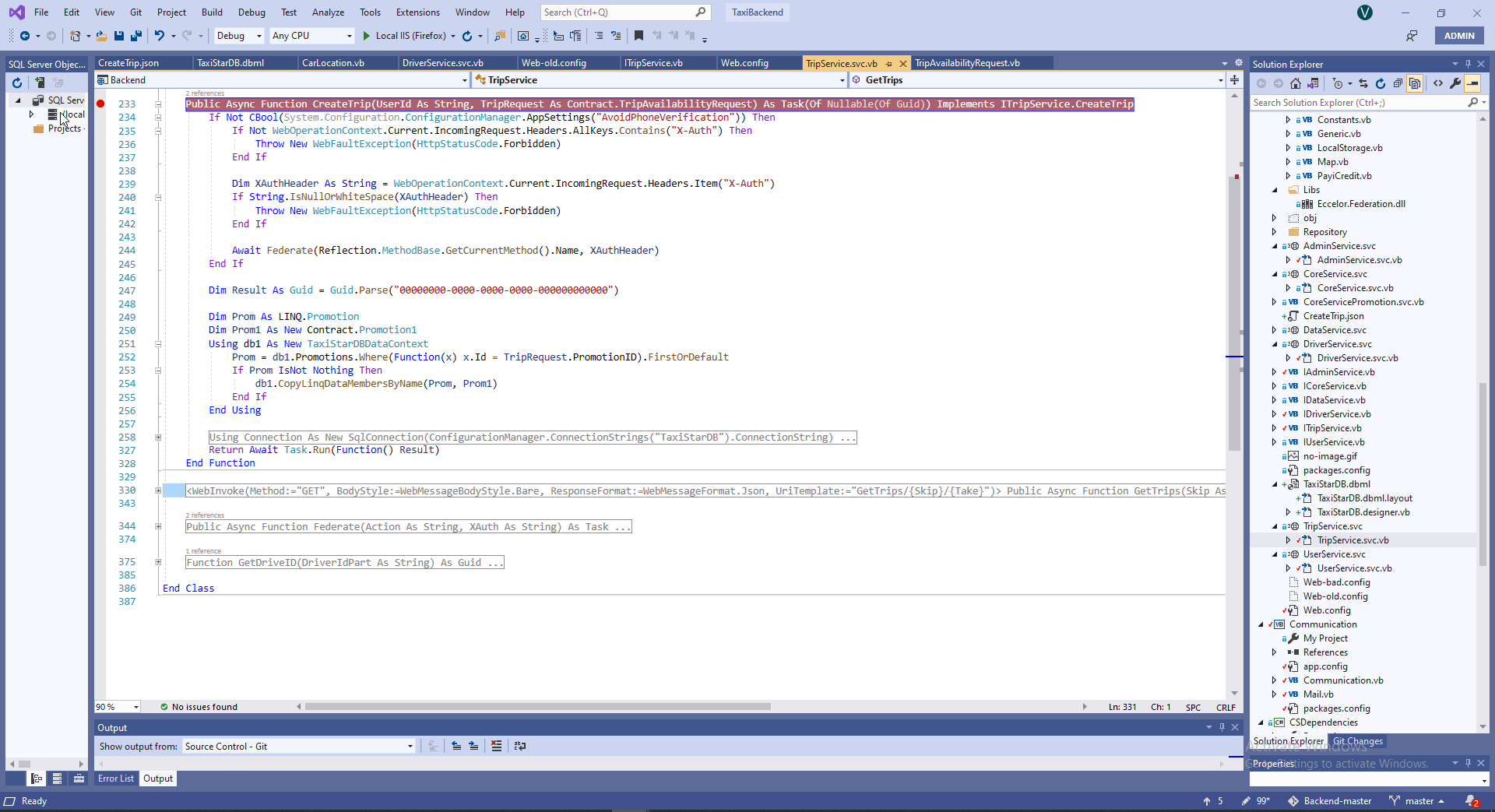Toggle word wrap in Output window
This screenshot has height=812, width=1495.
pos(520,746)
